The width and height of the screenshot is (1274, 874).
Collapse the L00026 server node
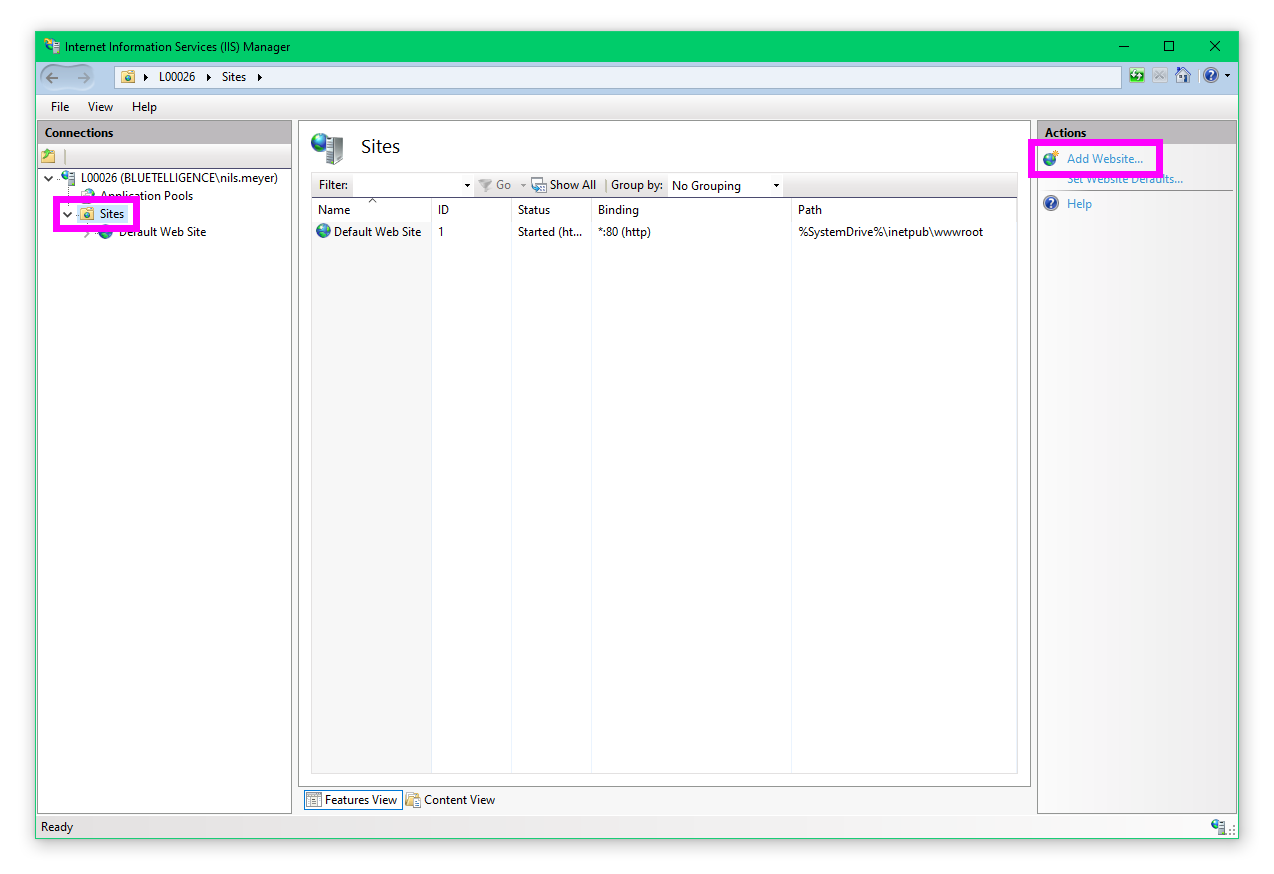pyautogui.click(x=49, y=179)
